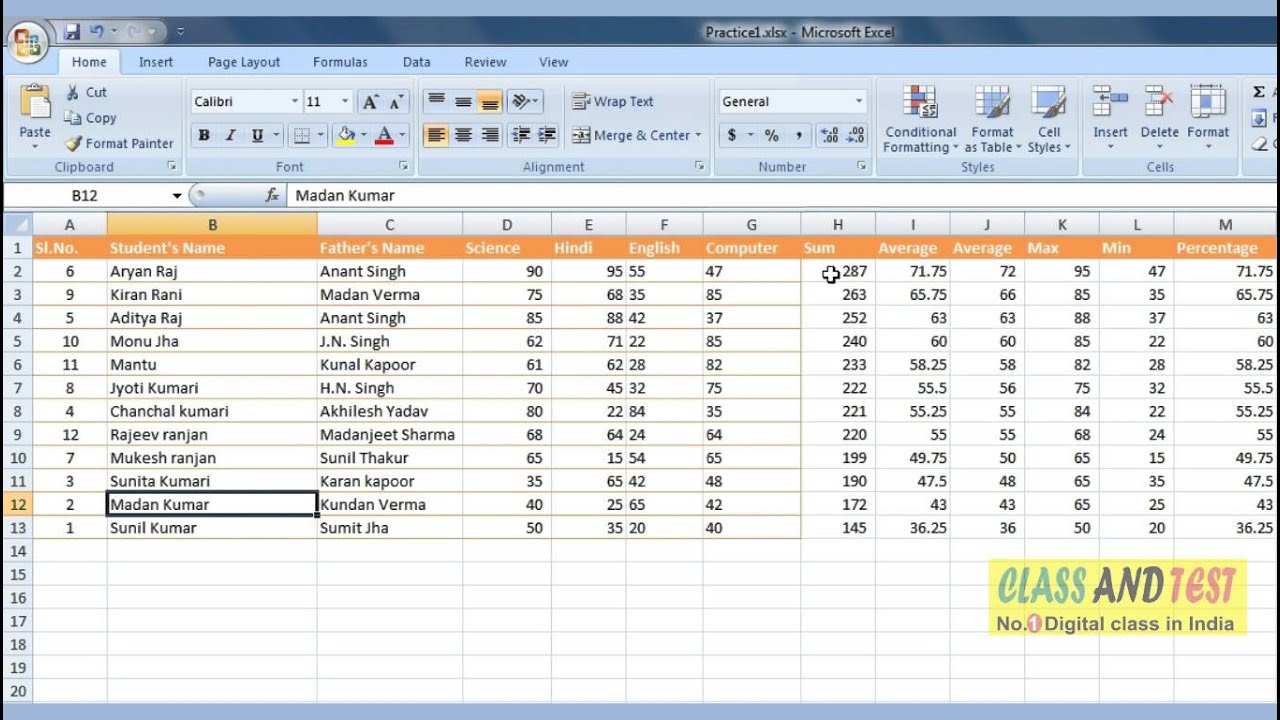This screenshot has width=1280, height=720.
Task: Apply Comma Style
Action: click(798, 135)
